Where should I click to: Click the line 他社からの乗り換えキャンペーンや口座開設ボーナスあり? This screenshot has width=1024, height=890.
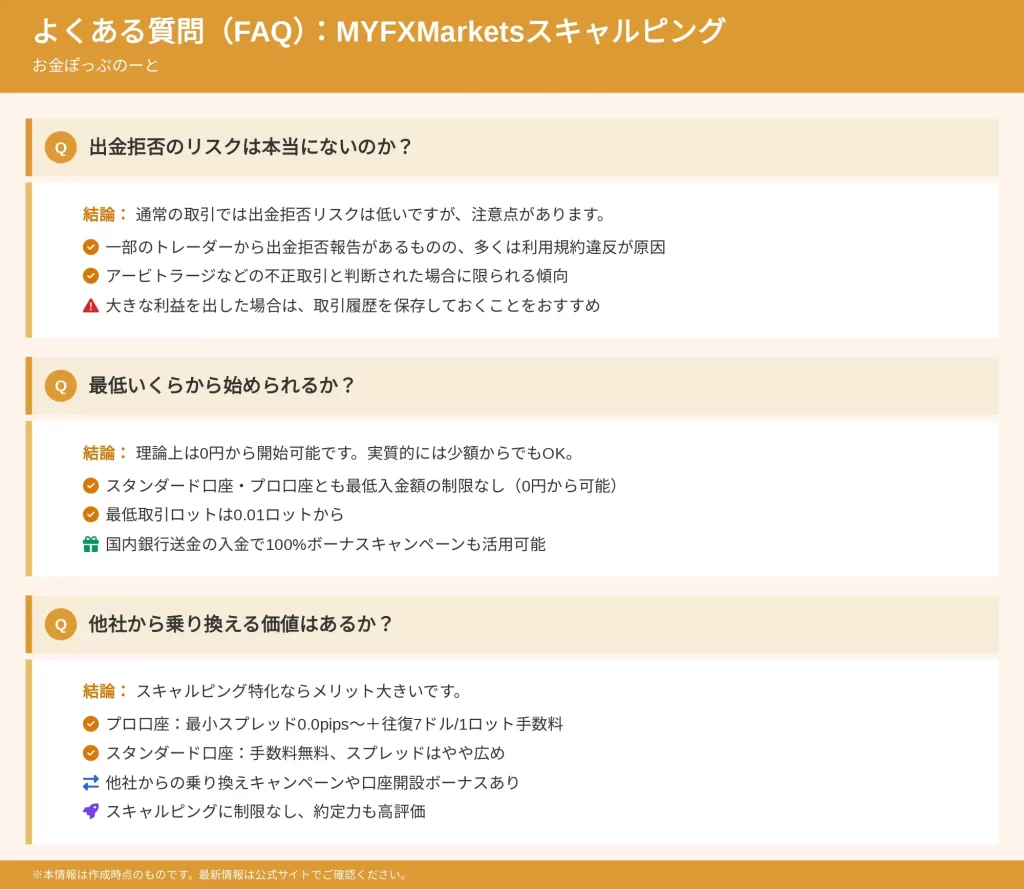tap(312, 782)
